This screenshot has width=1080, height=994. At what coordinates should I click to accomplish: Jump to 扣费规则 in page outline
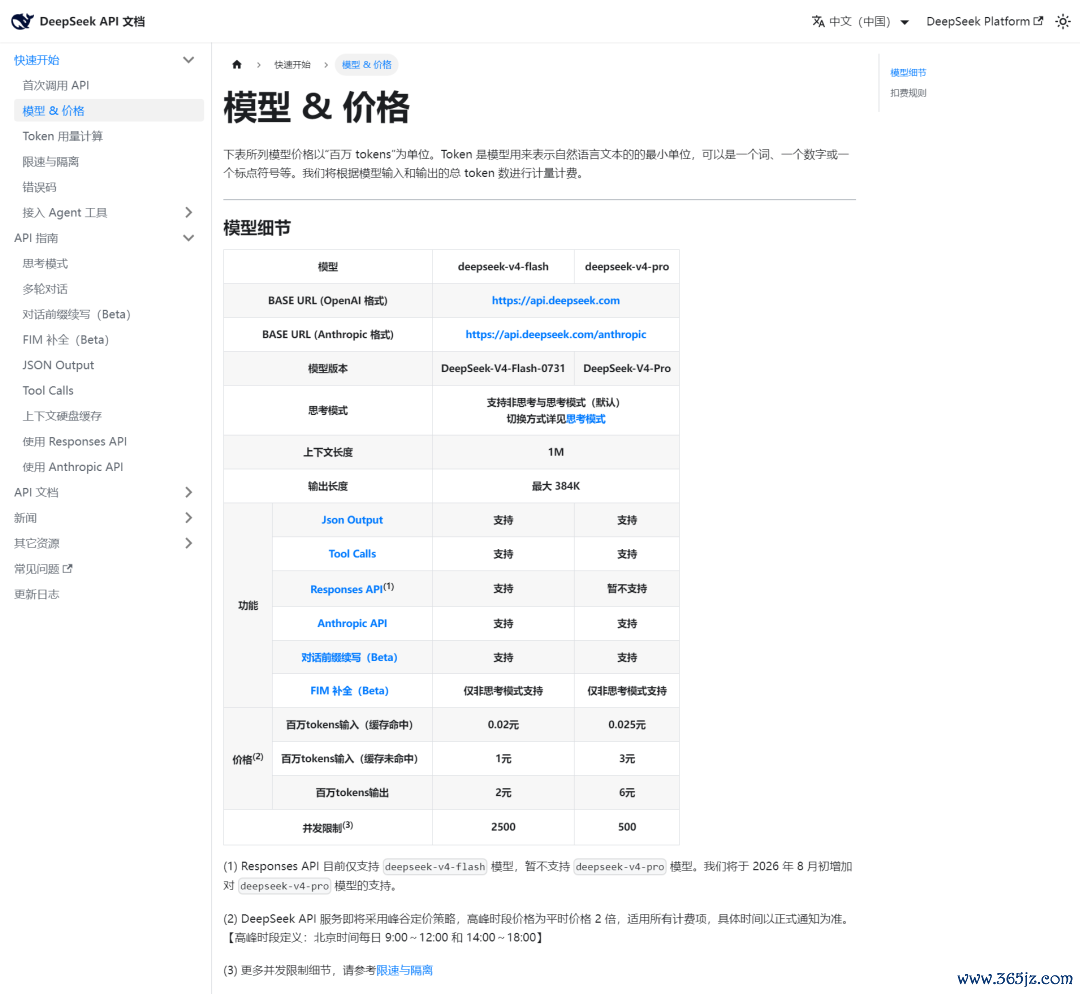(908, 93)
